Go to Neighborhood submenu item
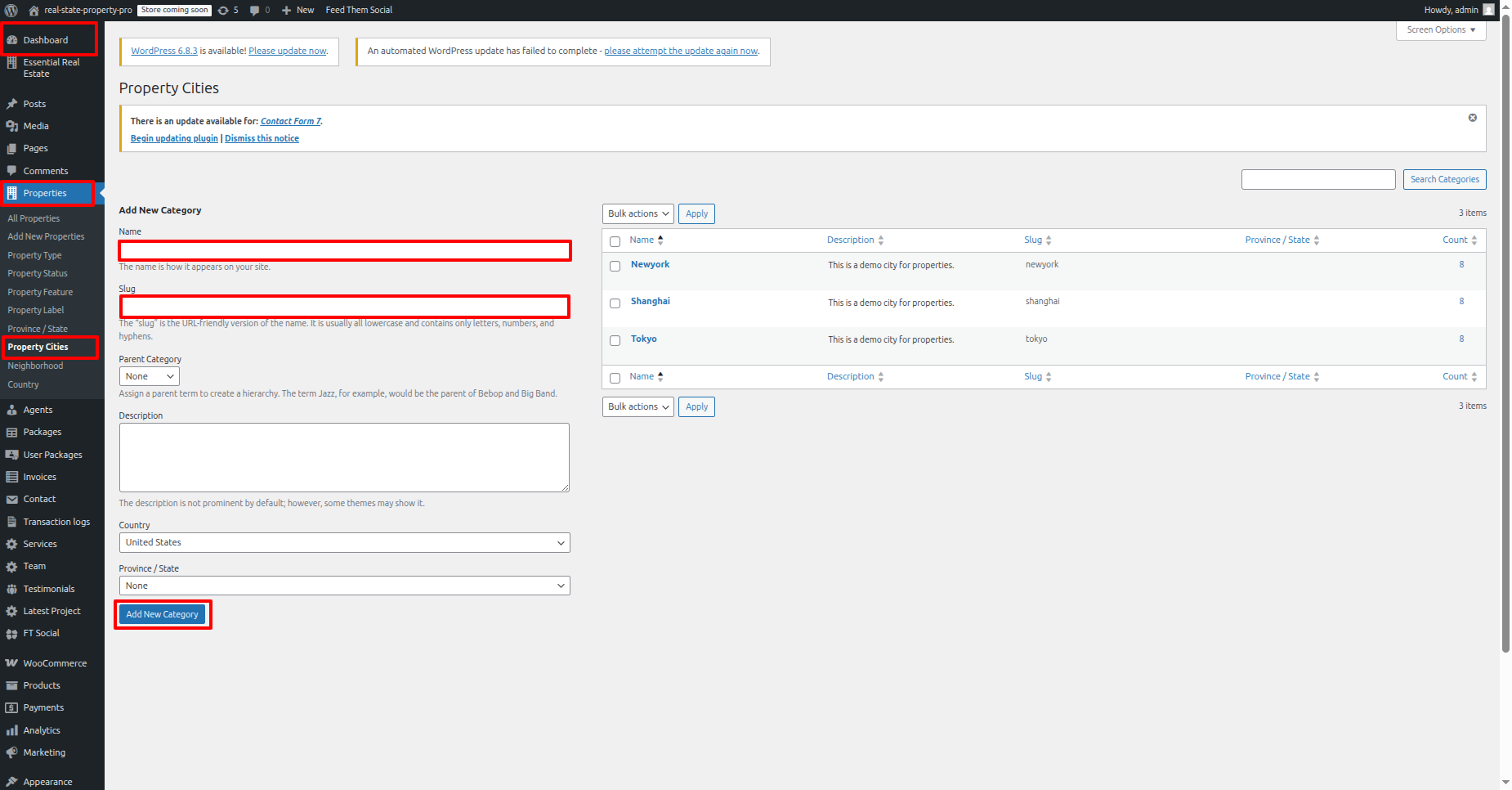Screen dimensions: 1512x790 35,366
